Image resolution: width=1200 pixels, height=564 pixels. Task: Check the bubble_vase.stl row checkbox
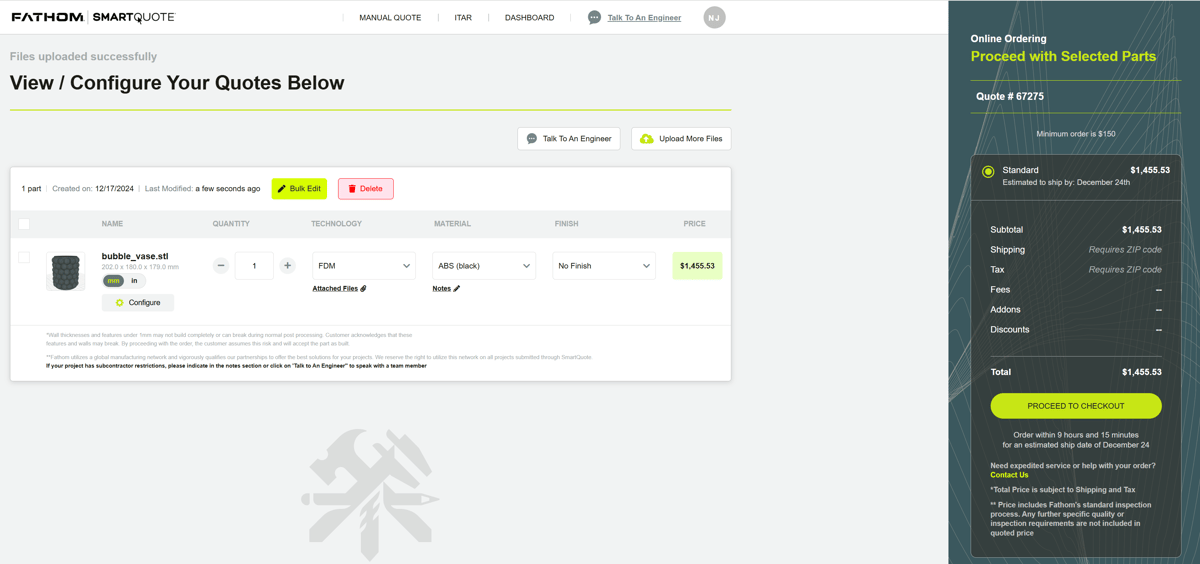pos(24,257)
